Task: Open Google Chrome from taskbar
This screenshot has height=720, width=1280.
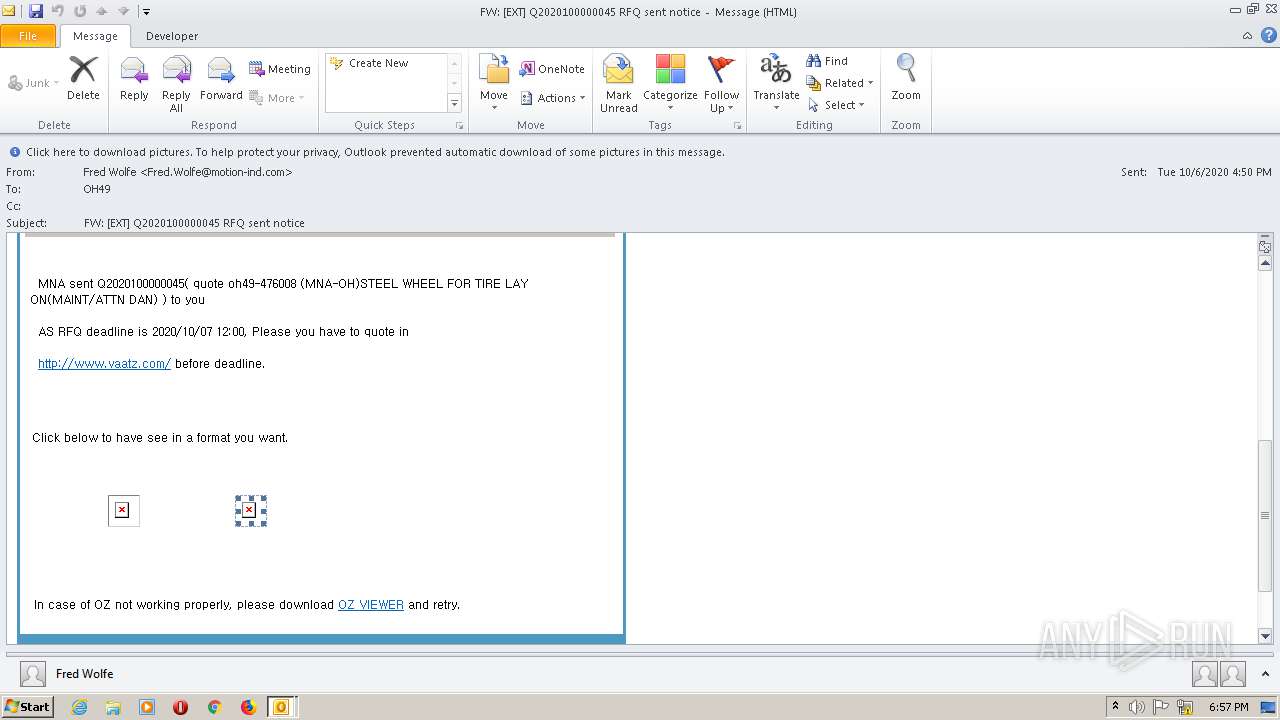Action: point(214,707)
